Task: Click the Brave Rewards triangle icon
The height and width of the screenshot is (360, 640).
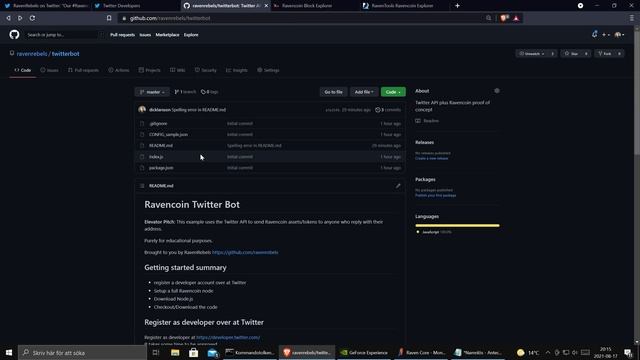Action: pyautogui.click(x=516, y=18)
